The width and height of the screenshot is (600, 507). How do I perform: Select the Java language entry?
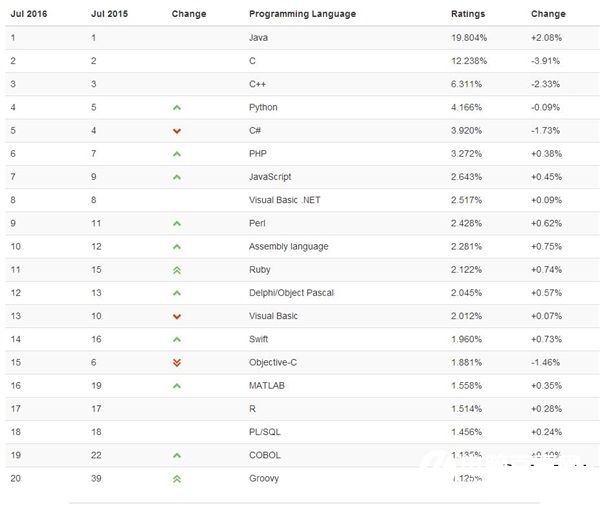(x=258, y=37)
